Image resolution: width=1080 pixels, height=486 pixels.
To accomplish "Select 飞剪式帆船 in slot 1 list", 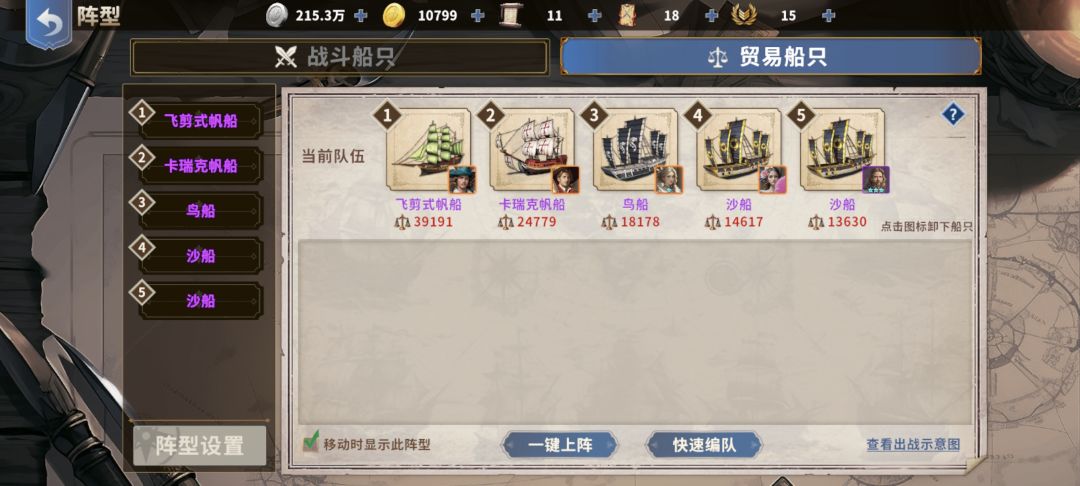I will pyautogui.click(x=200, y=121).
